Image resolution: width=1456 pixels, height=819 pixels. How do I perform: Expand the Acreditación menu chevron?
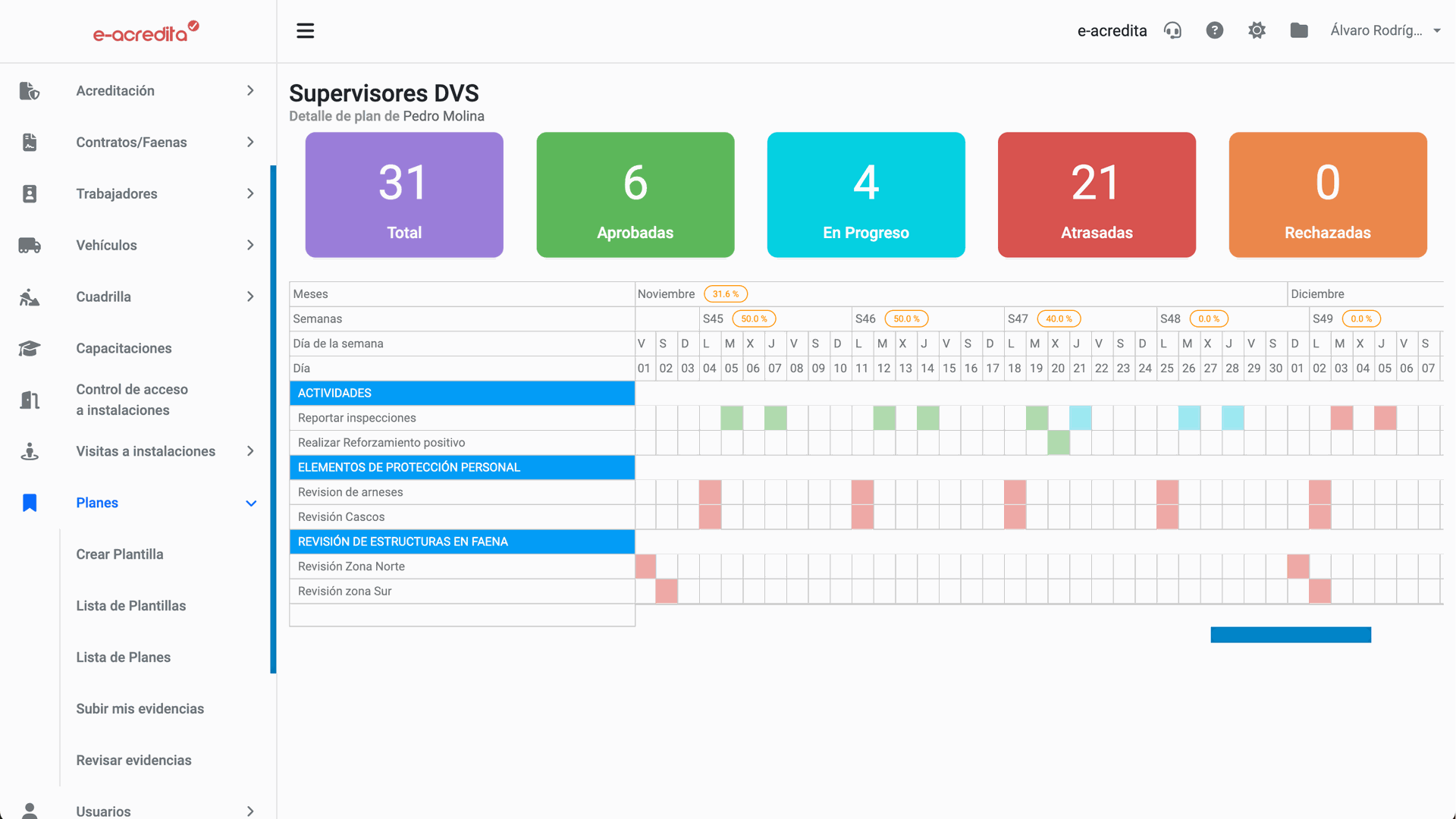[250, 91]
